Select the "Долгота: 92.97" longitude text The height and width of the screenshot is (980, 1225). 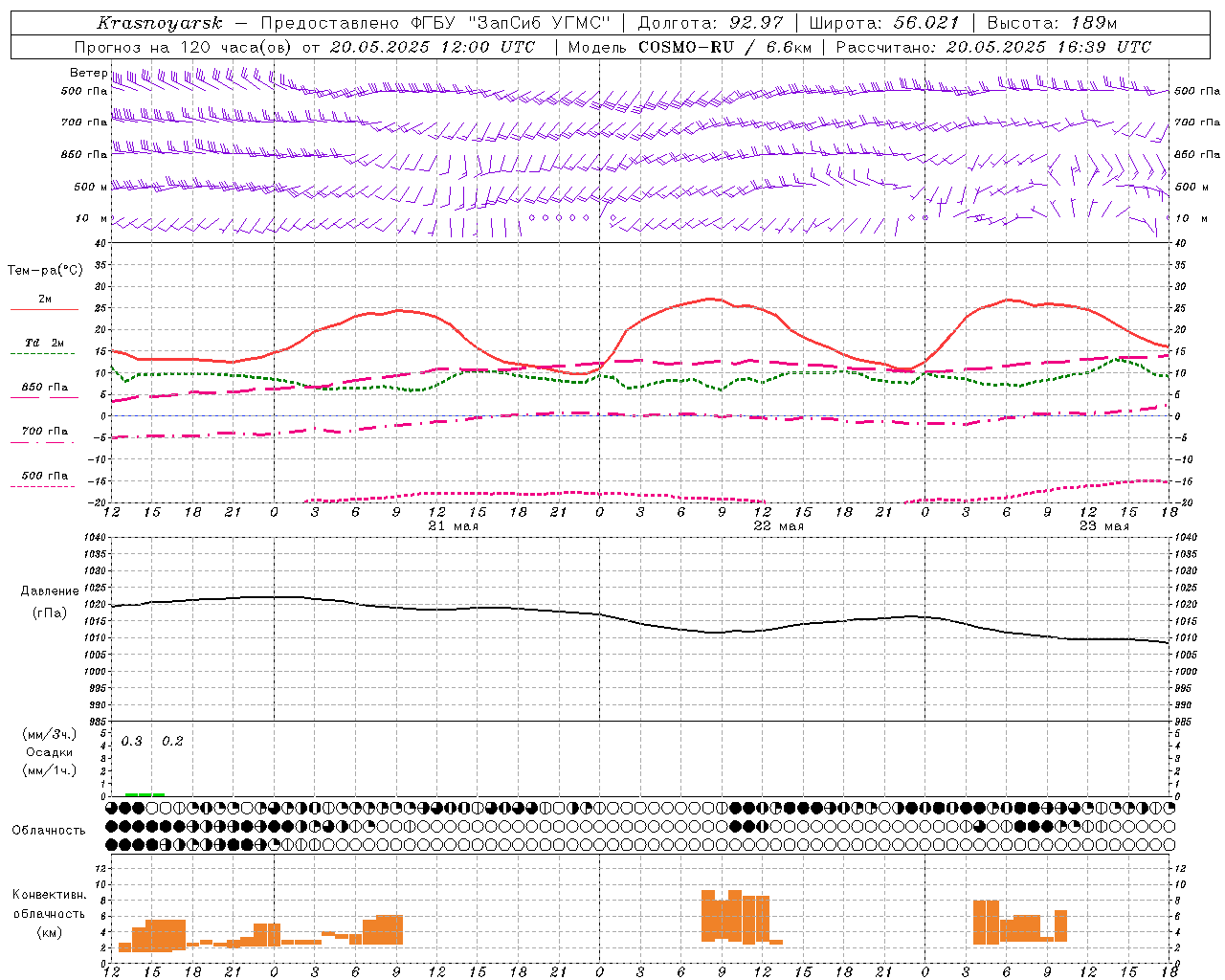pyautogui.click(x=710, y=23)
